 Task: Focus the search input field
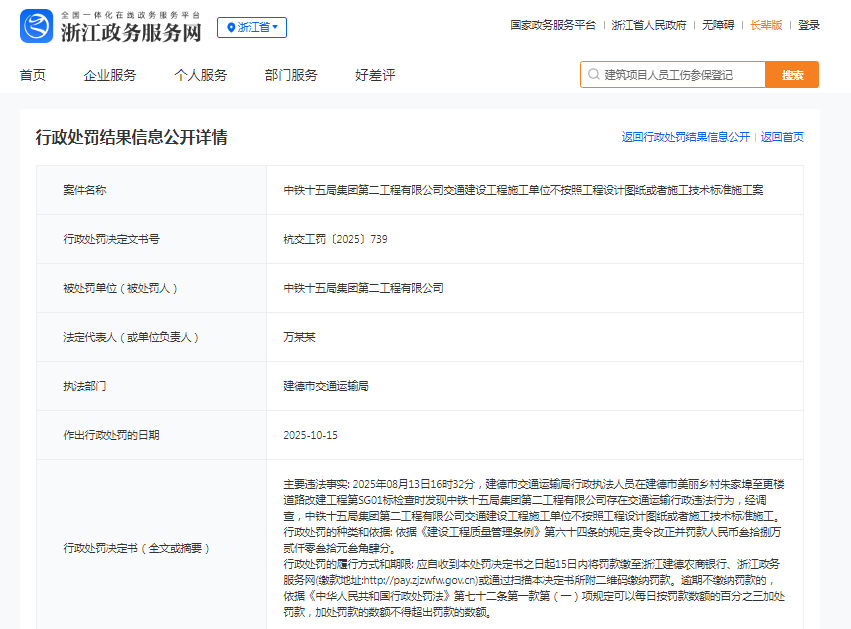pyautogui.click(x=680, y=75)
